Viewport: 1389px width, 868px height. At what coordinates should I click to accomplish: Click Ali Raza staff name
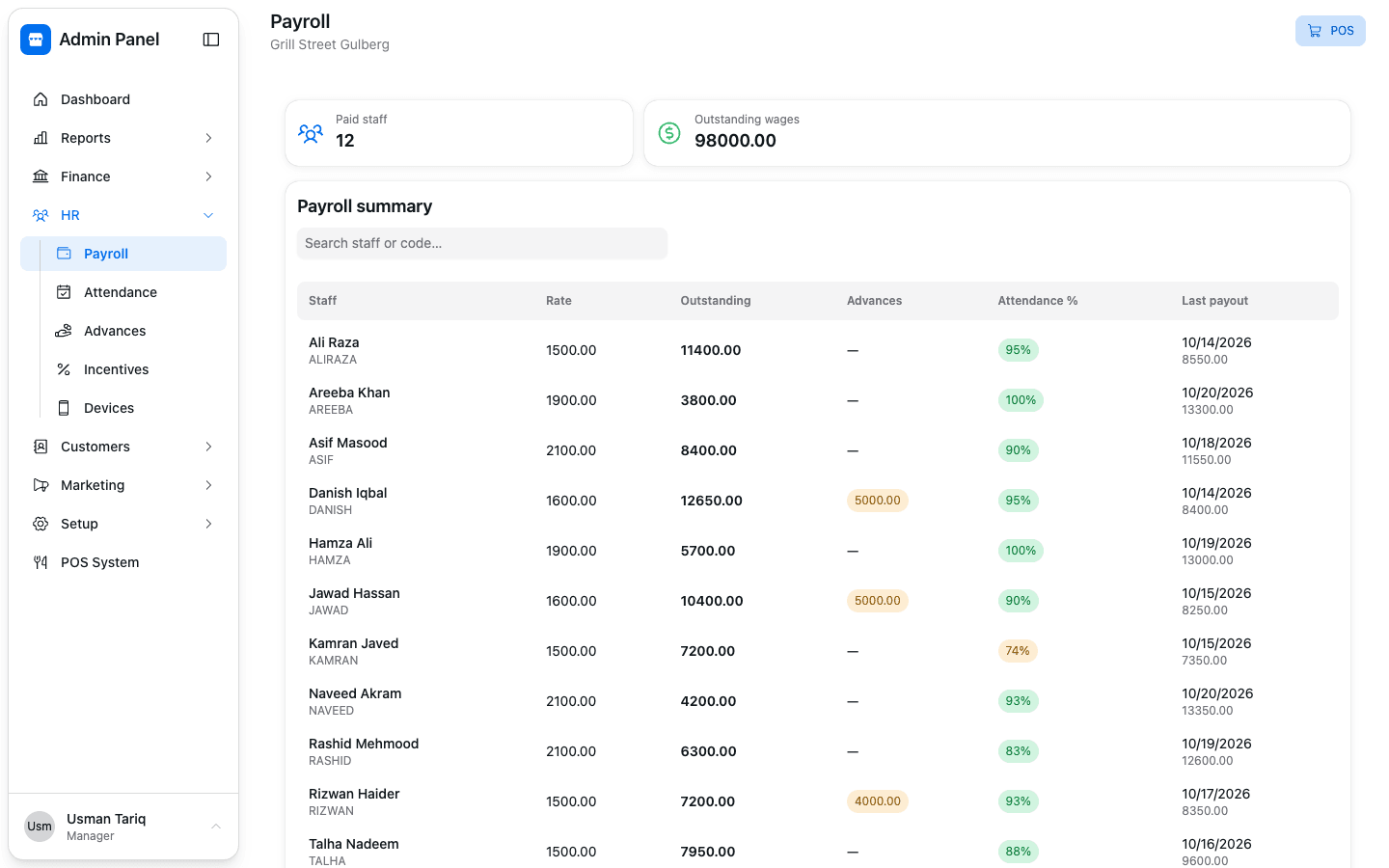click(x=334, y=342)
